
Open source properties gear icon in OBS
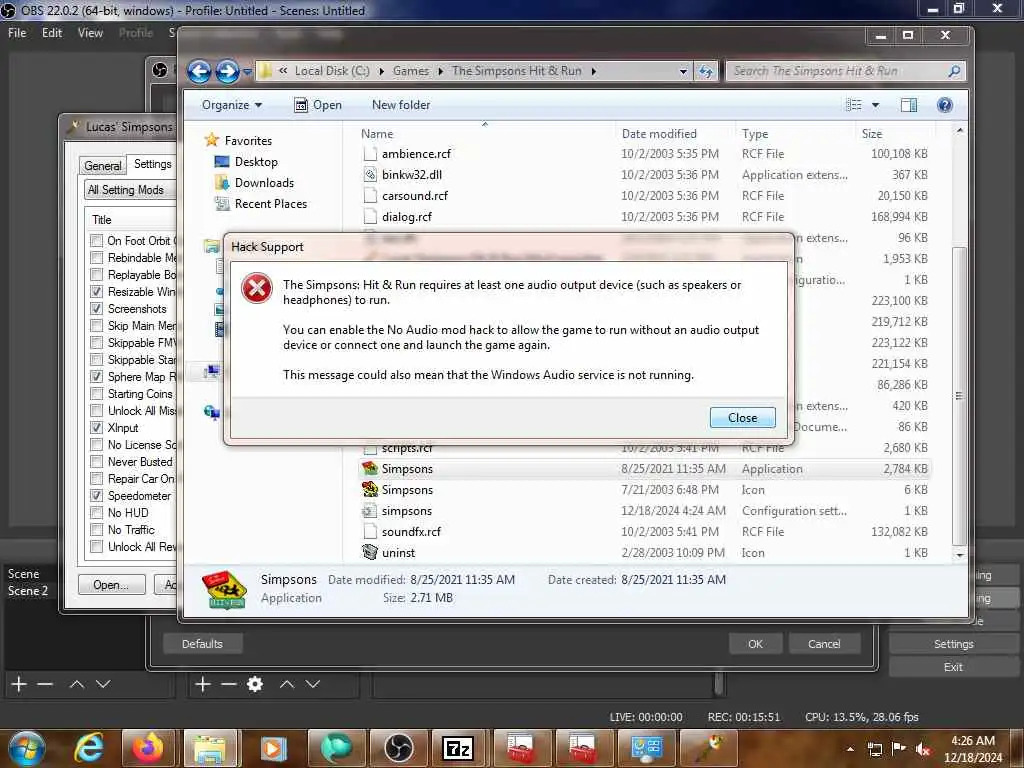click(255, 684)
